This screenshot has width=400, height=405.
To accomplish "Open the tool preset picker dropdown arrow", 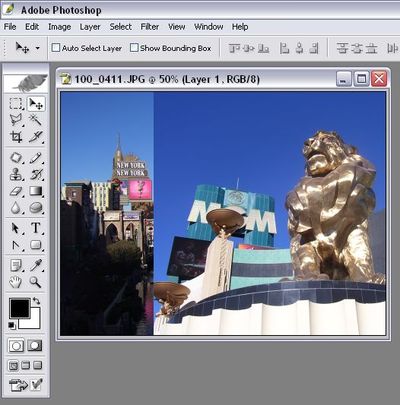I will (x=38, y=48).
